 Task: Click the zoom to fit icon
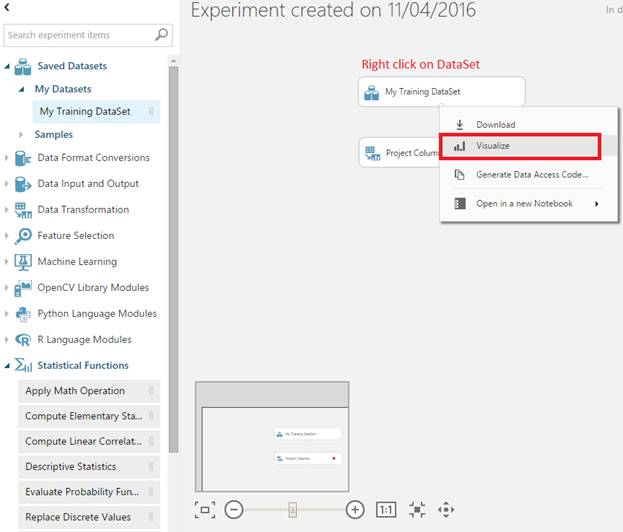417,510
